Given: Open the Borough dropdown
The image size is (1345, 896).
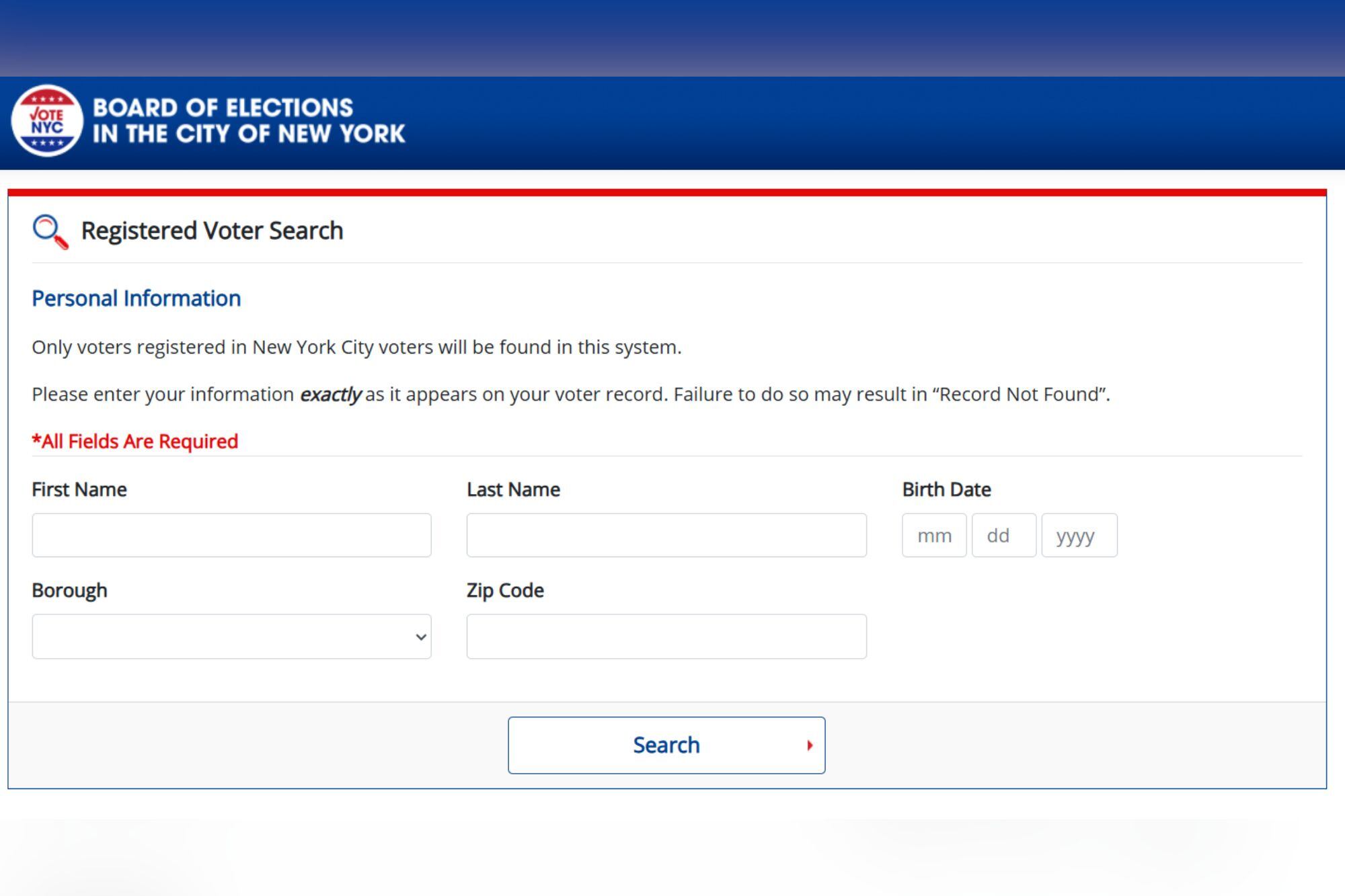Looking at the screenshot, I should [x=231, y=636].
